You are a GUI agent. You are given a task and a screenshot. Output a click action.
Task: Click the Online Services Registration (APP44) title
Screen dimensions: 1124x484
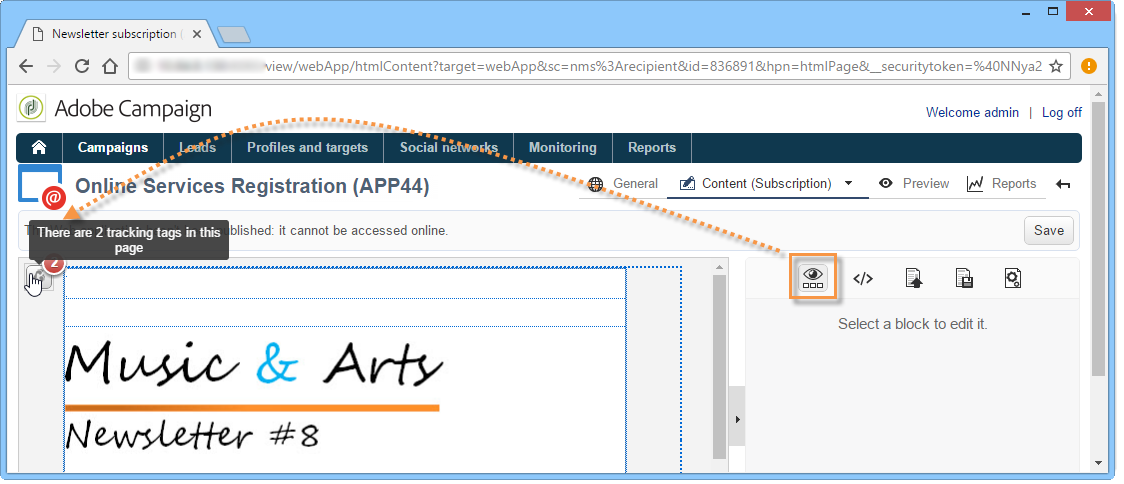coord(252,186)
